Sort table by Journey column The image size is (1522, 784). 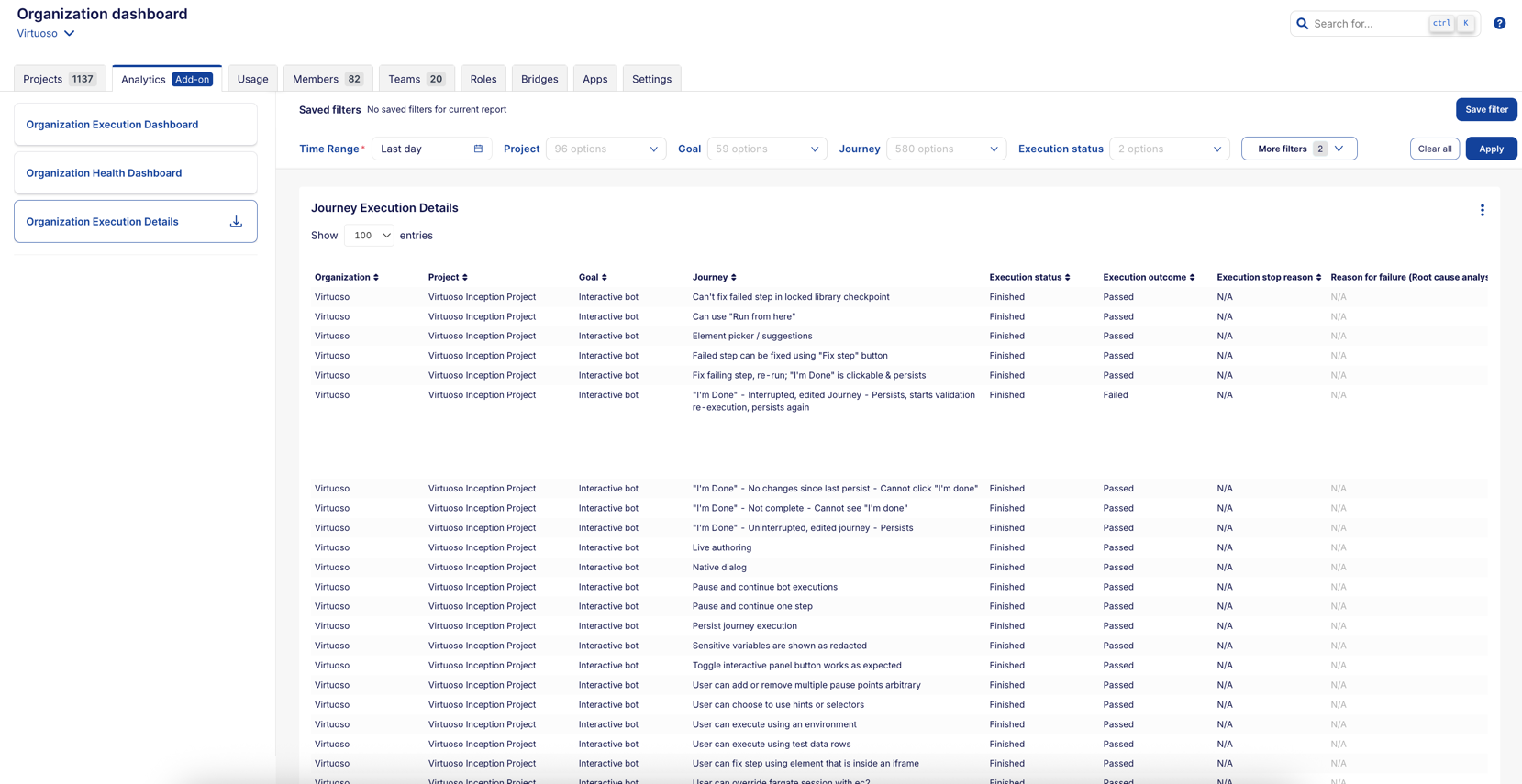[x=733, y=278]
